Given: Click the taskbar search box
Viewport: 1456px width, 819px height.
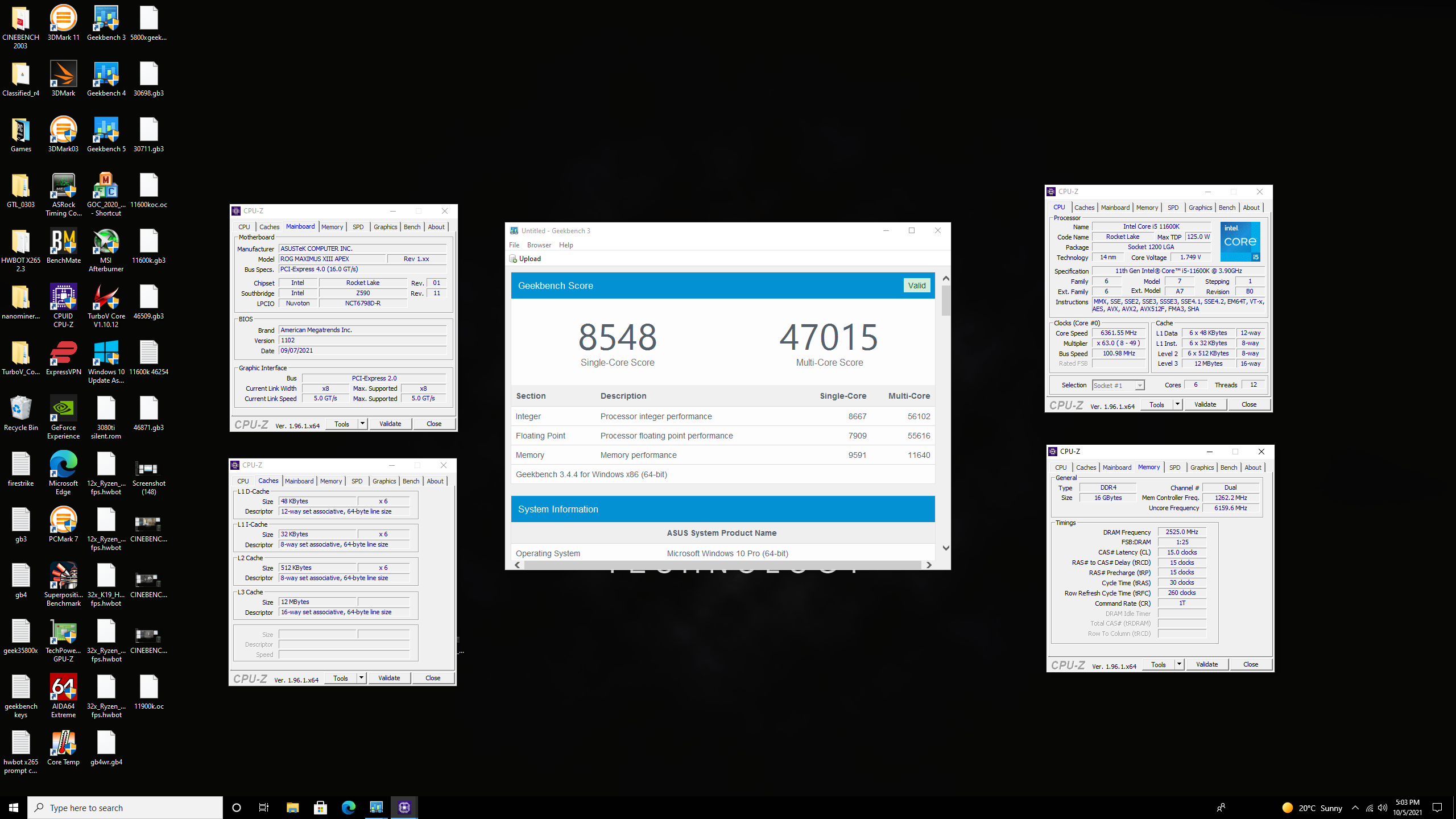Looking at the screenshot, I should (x=125, y=808).
